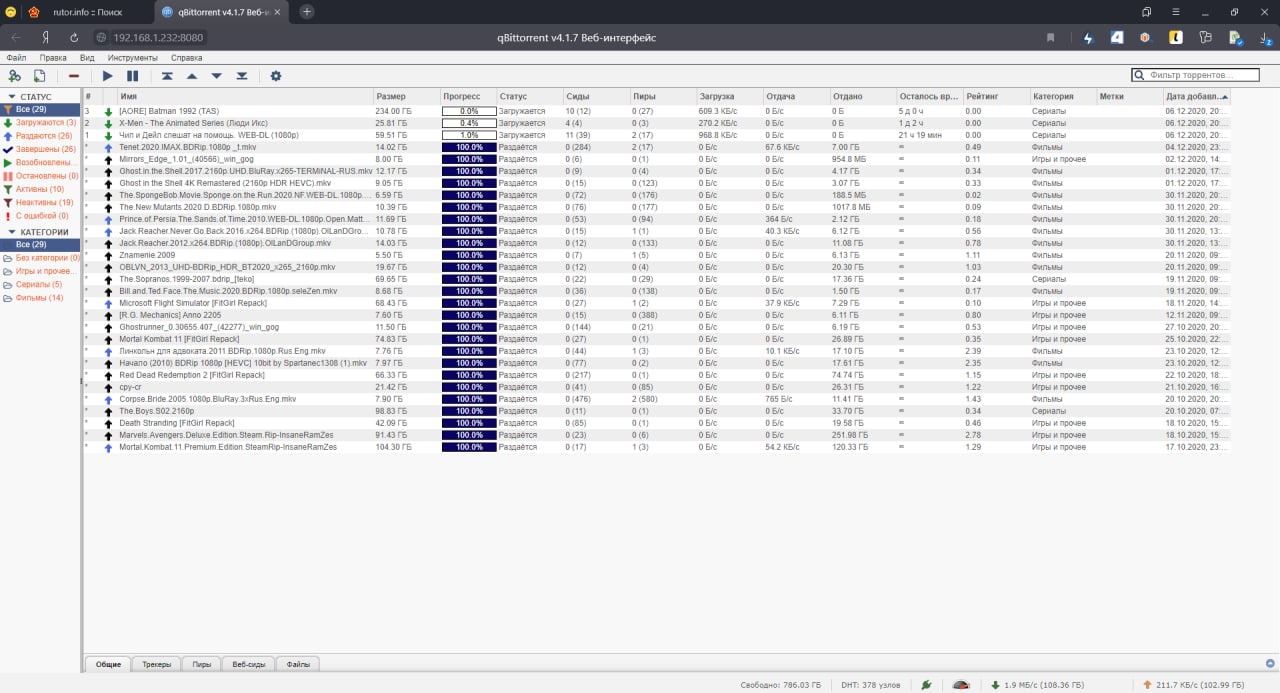Screen dimensions: 1280x693
Task: Sort by the Имя column header
Action: pos(244,96)
